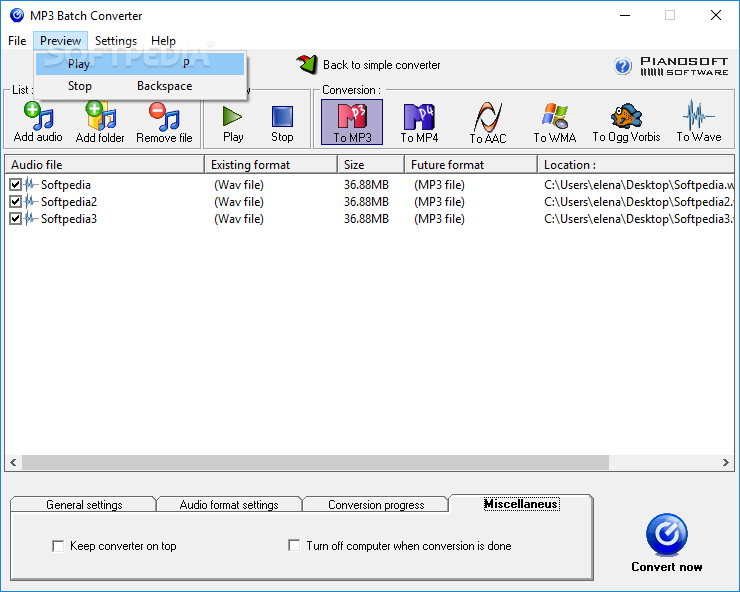Click the horizontal scrollbar left arrow
The width and height of the screenshot is (740, 592).
[x=13, y=463]
